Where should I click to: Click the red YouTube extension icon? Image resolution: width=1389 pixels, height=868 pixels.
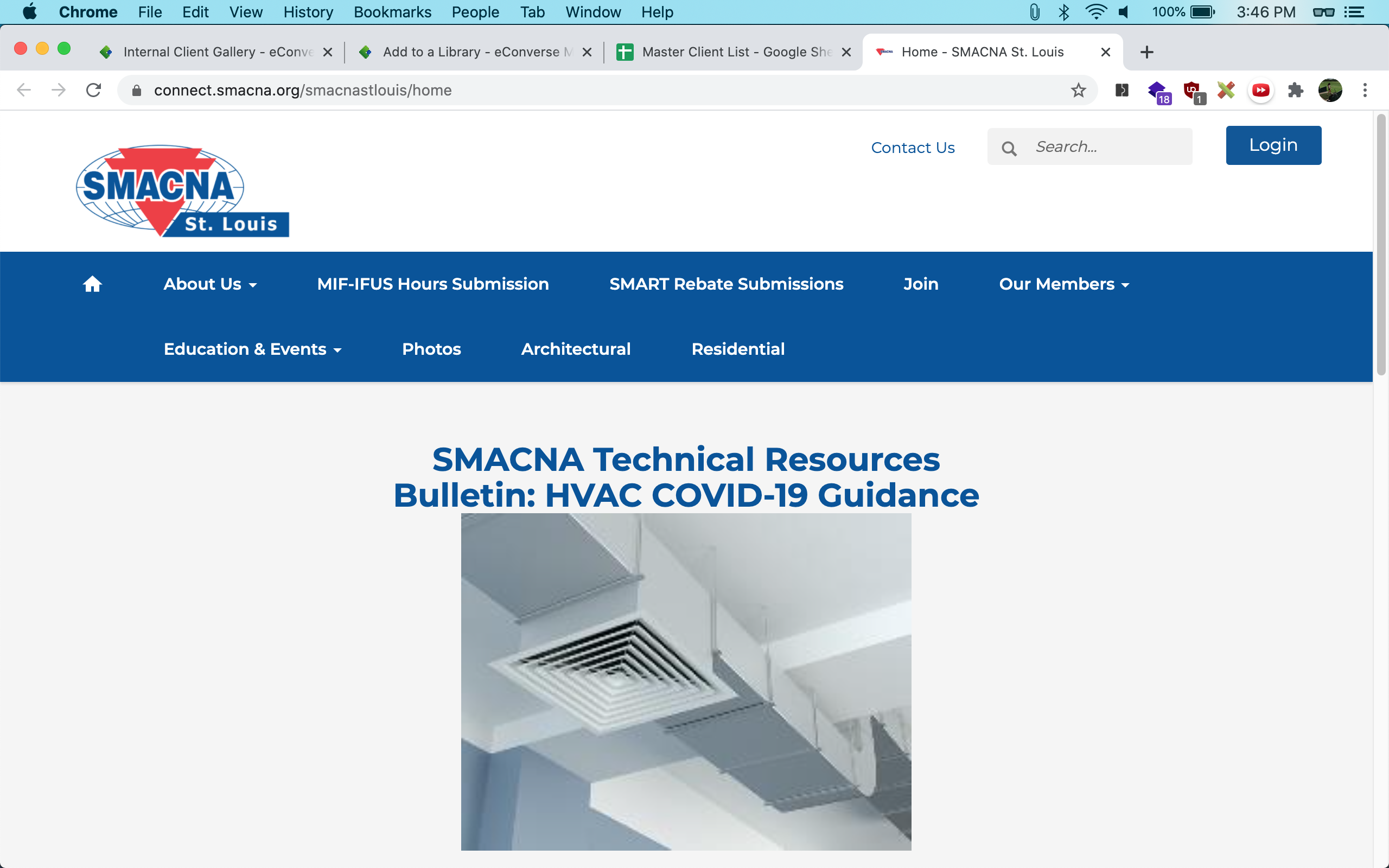[1260, 90]
